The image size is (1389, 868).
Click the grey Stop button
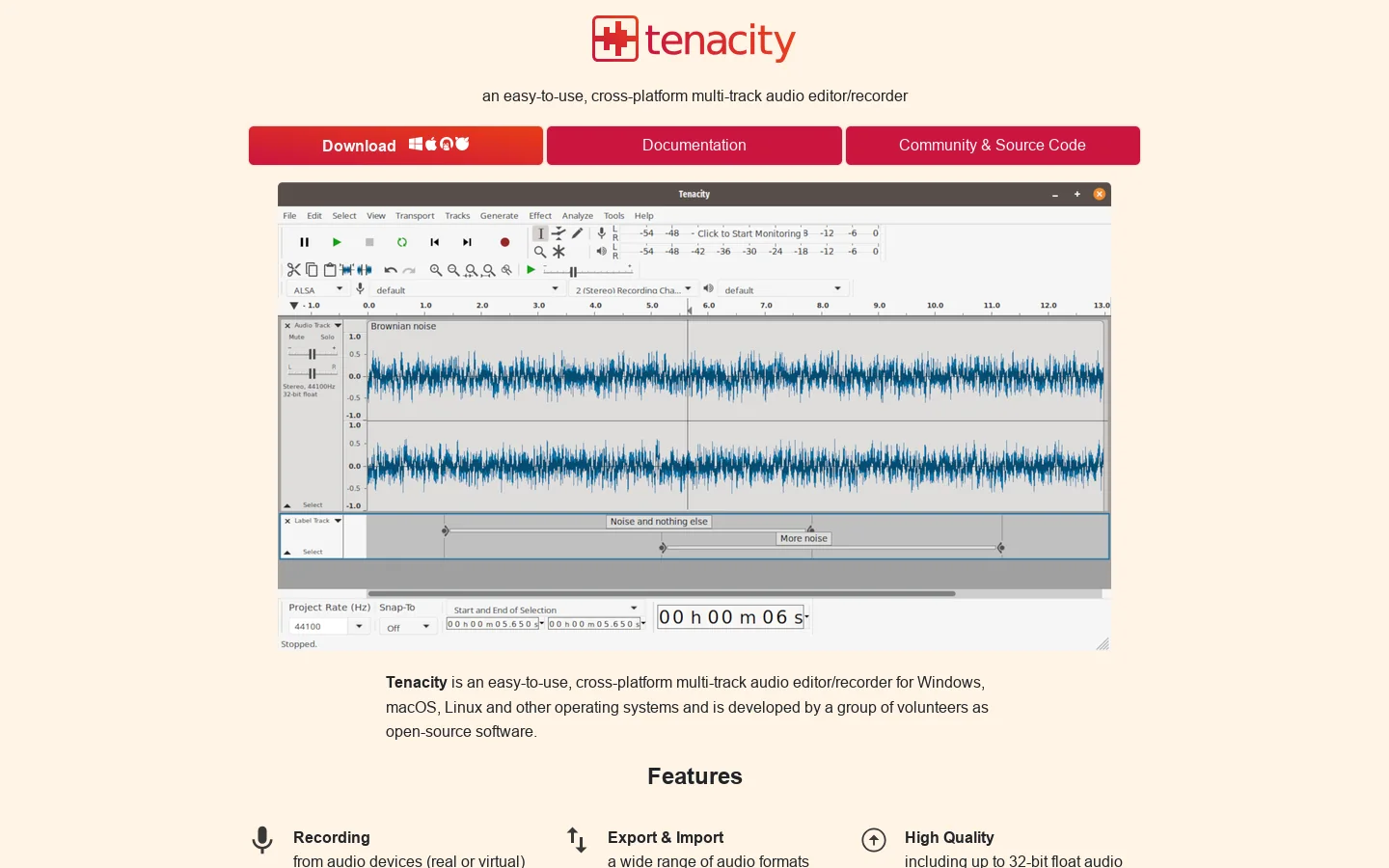point(369,242)
